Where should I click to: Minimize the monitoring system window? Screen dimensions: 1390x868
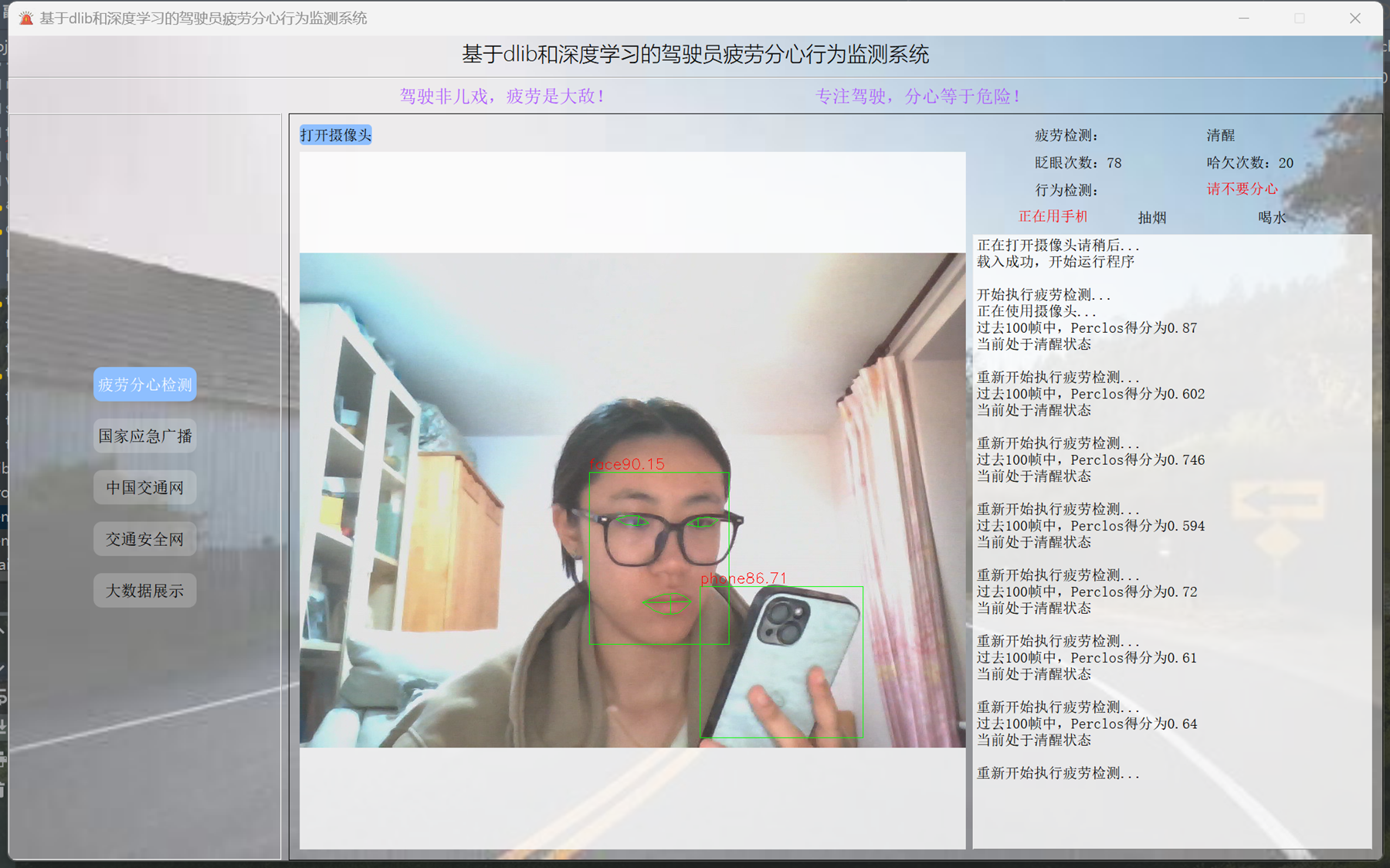[1244, 18]
